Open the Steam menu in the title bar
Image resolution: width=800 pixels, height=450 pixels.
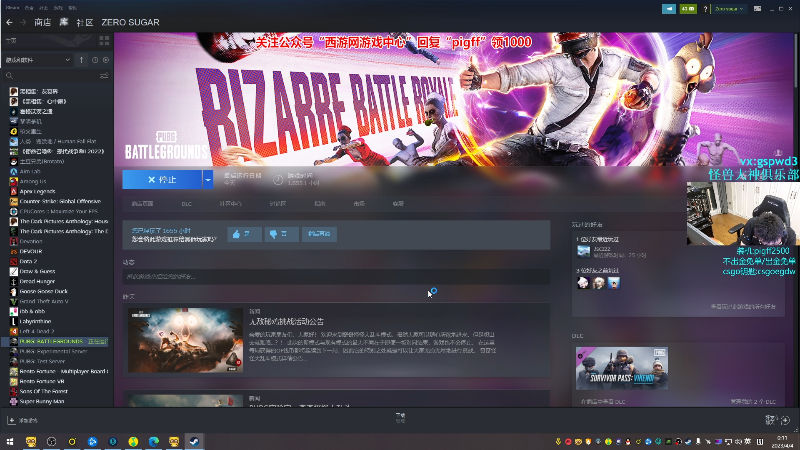12,8
